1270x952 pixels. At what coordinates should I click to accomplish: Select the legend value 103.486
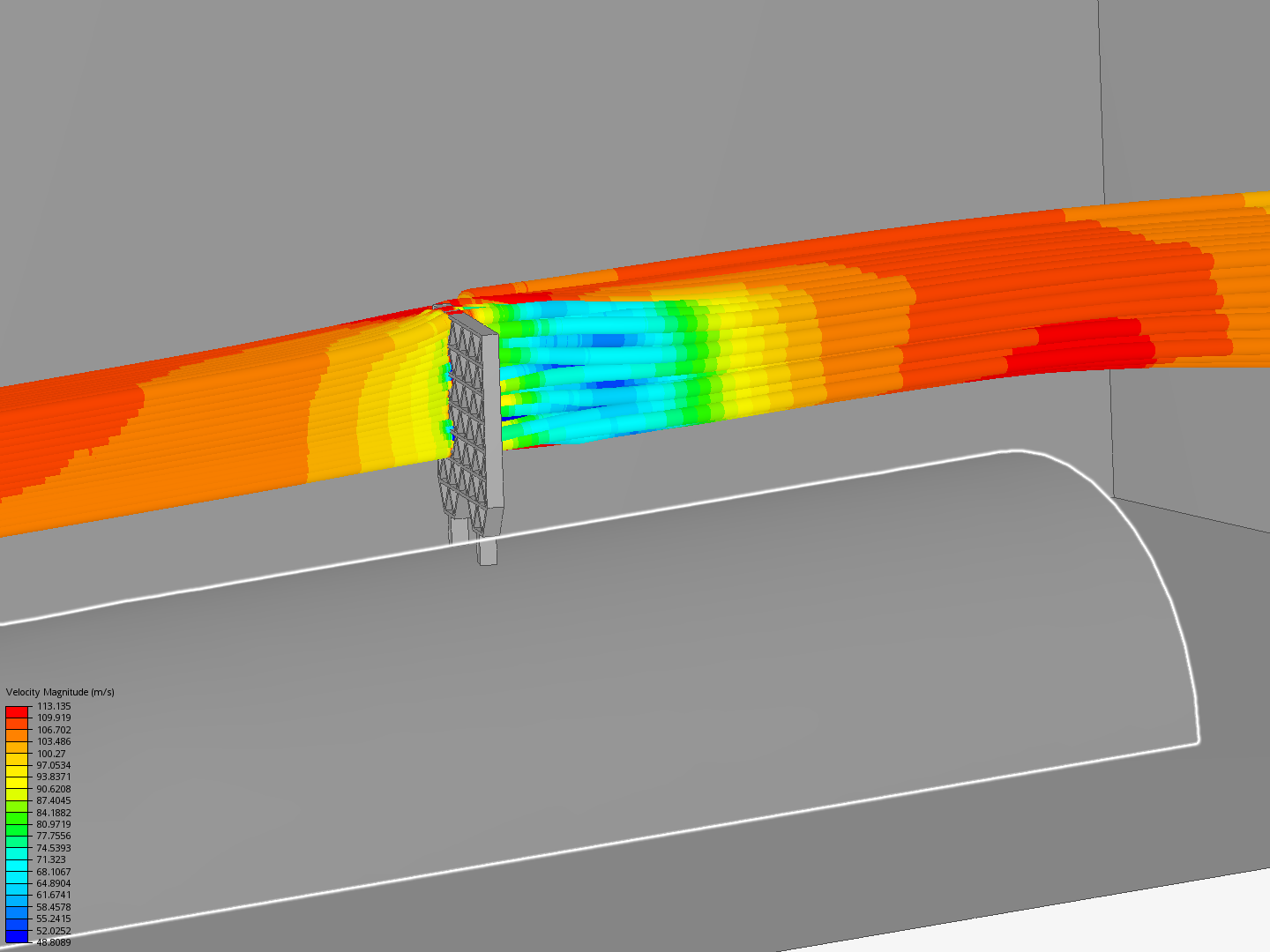click(54, 741)
